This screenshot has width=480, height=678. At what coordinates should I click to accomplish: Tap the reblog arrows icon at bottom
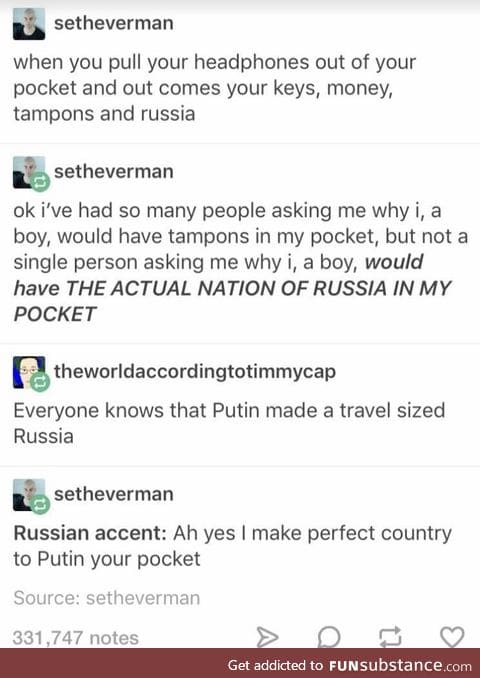coord(390,636)
